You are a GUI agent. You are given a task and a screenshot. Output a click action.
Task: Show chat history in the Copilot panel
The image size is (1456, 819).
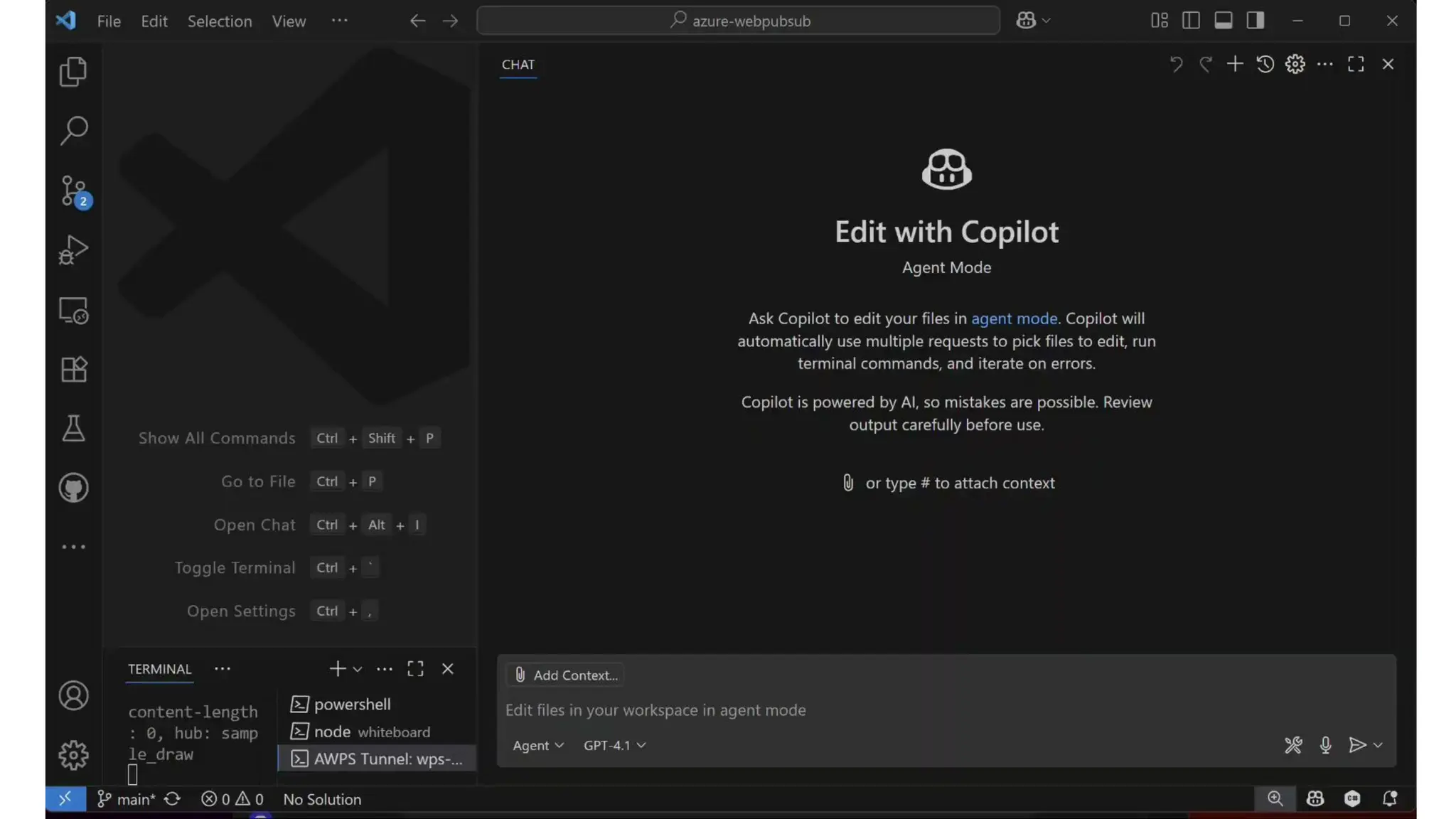1265,64
